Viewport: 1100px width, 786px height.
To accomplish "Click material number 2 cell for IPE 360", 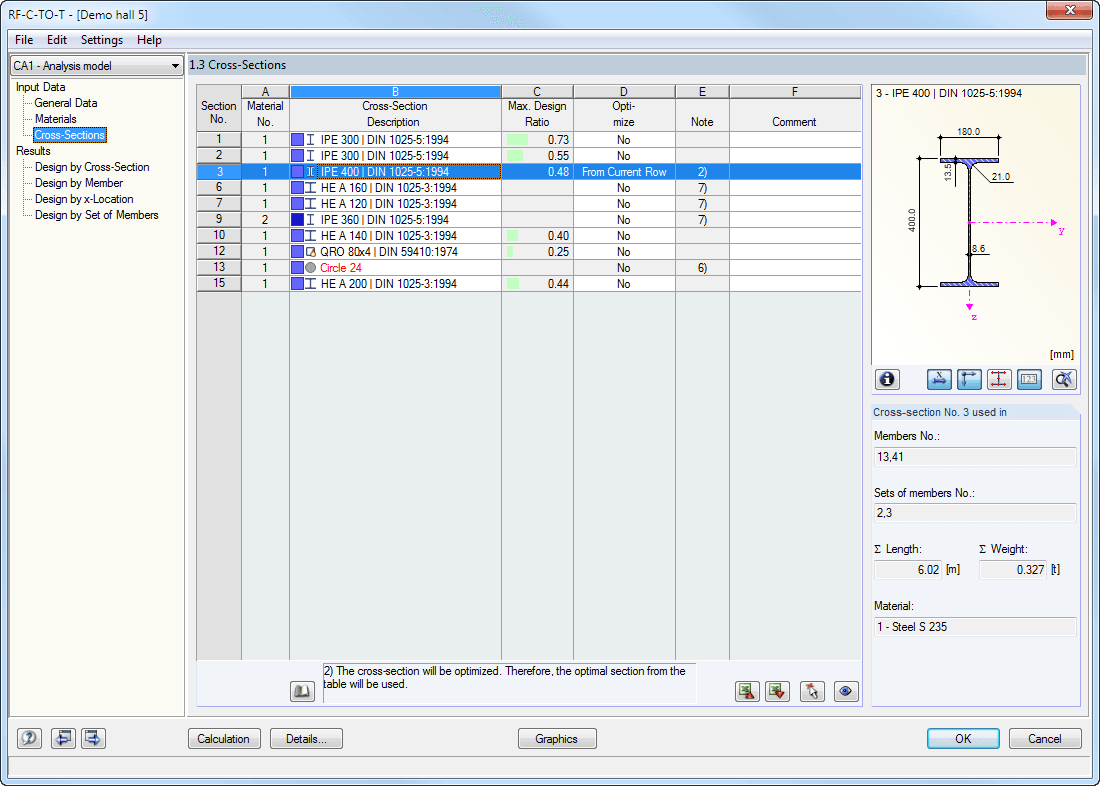I will [265, 220].
